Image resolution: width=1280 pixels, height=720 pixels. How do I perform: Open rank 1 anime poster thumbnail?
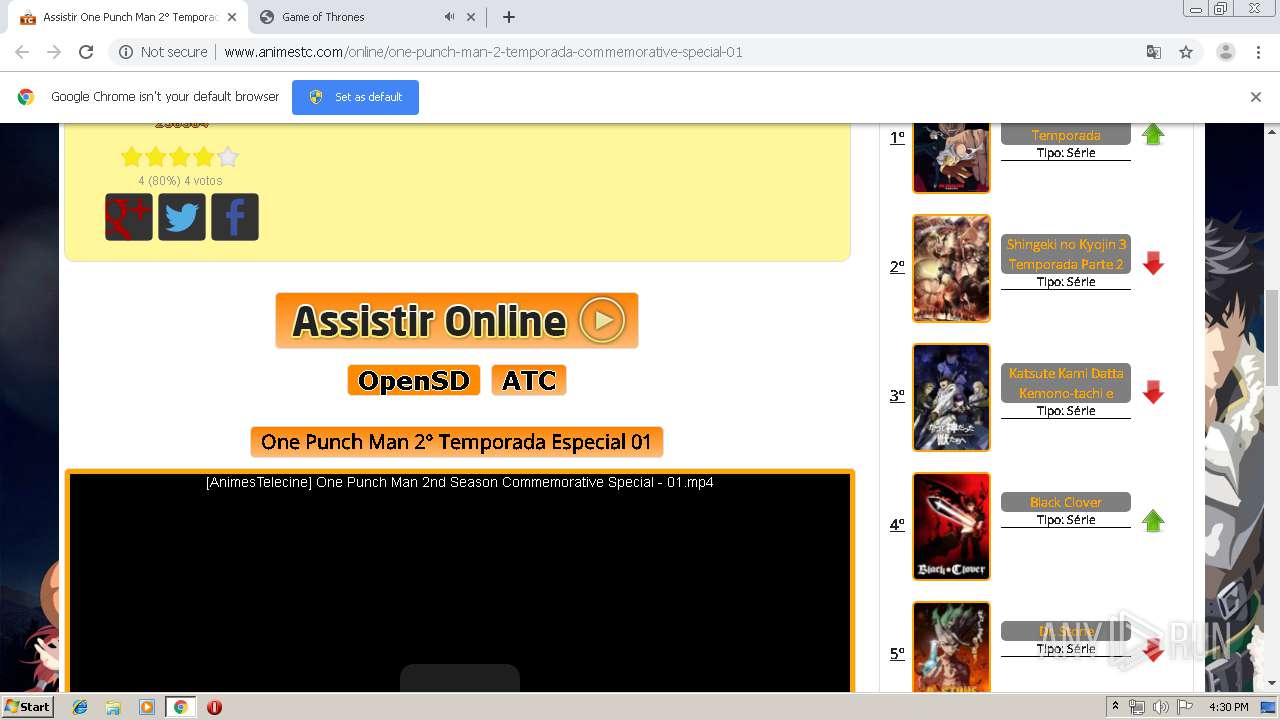(x=951, y=158)
